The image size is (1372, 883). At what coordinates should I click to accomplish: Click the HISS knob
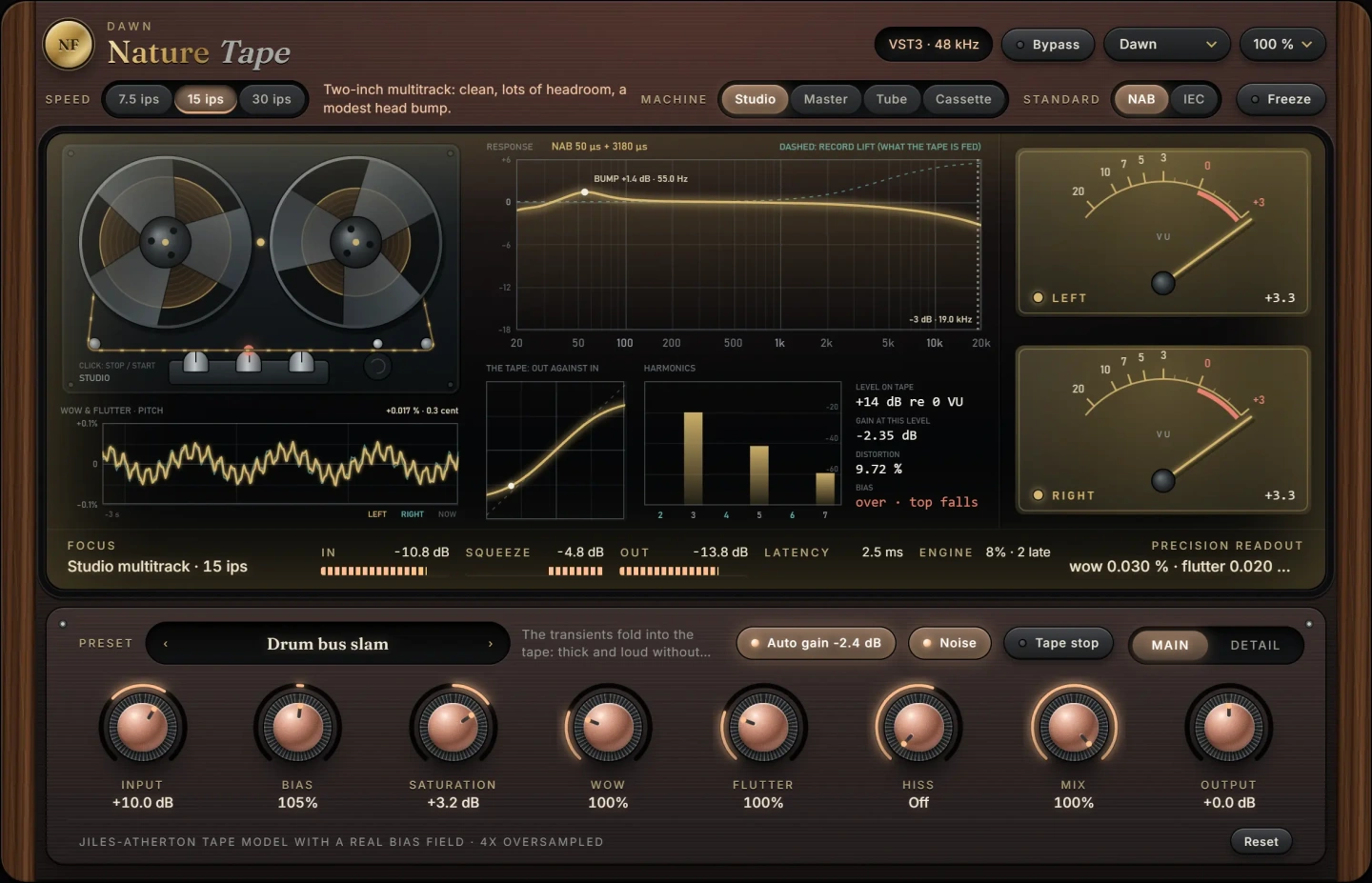(x=918, y=727)
